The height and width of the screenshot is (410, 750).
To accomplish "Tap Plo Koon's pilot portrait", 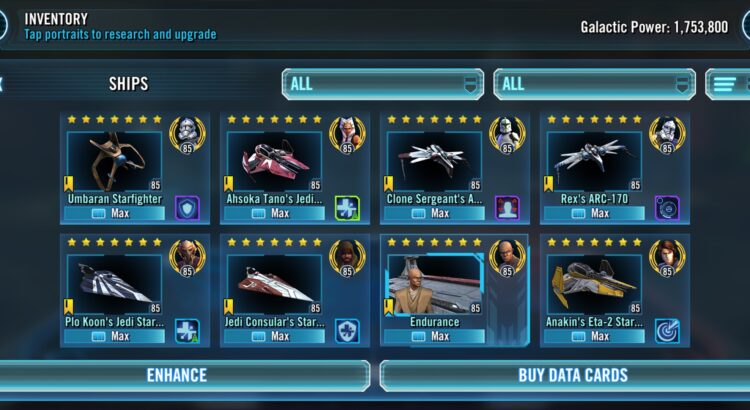I will (x=187, y=258).
